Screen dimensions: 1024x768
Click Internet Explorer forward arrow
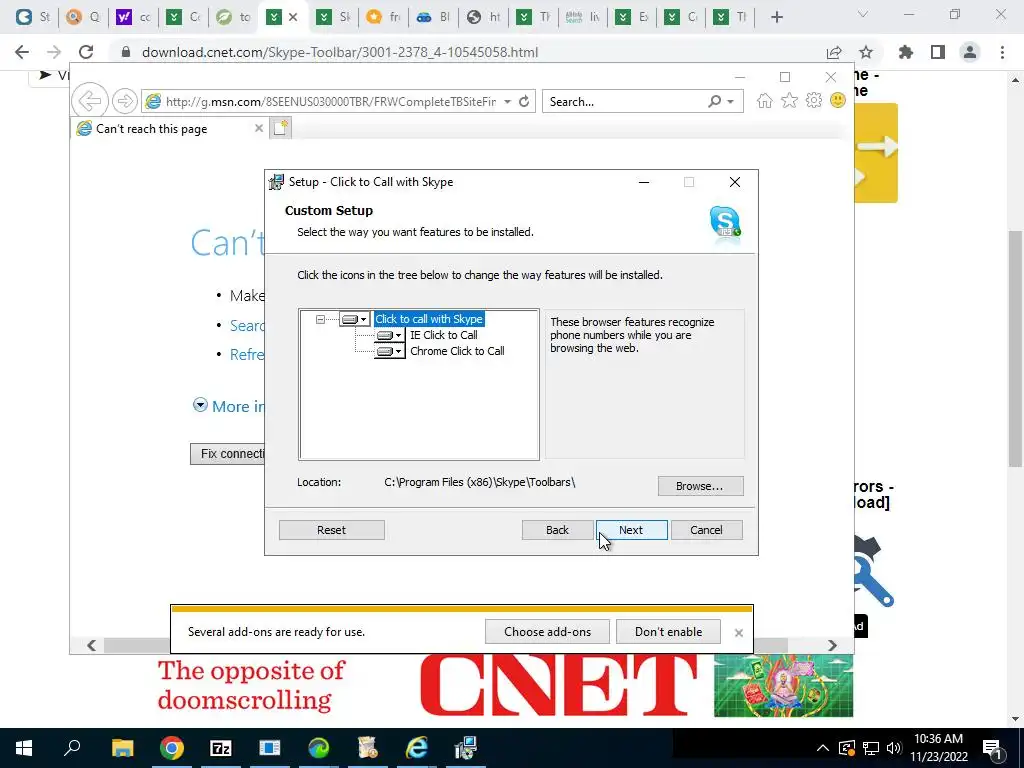click(x=124, y=101)
